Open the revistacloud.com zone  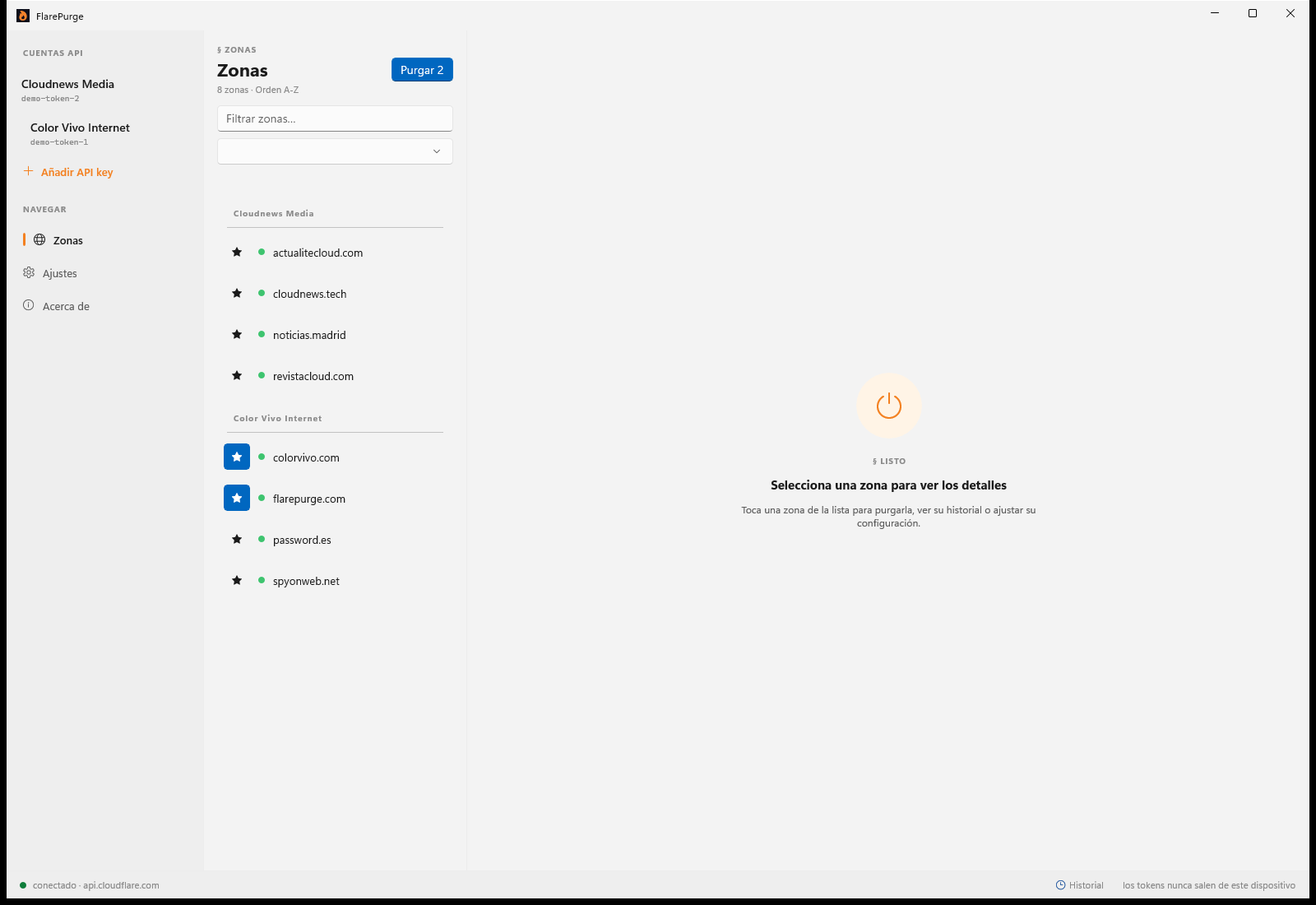click(335, 376)
